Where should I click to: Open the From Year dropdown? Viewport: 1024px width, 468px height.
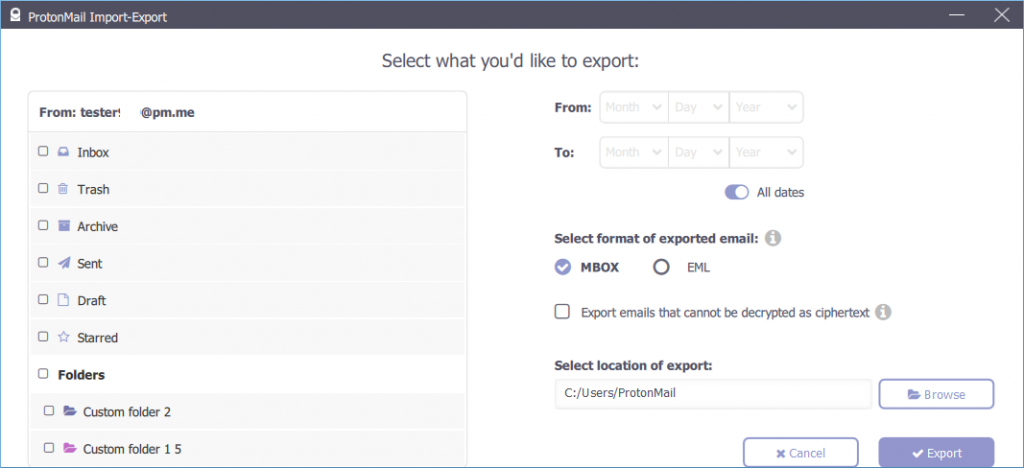[x=766, y=108]
